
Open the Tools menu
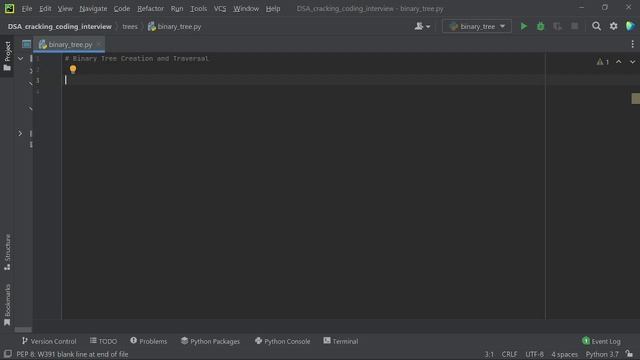(198, 9)
